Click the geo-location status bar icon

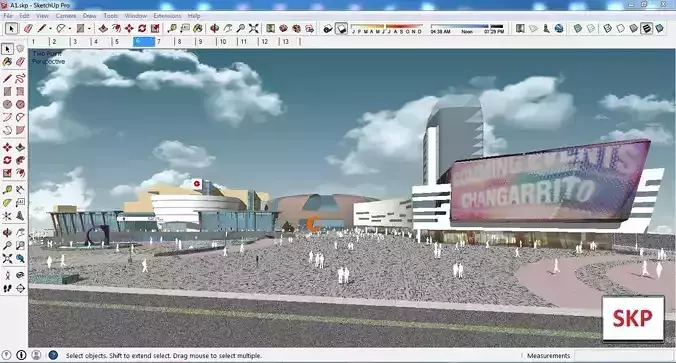point(6,355)
